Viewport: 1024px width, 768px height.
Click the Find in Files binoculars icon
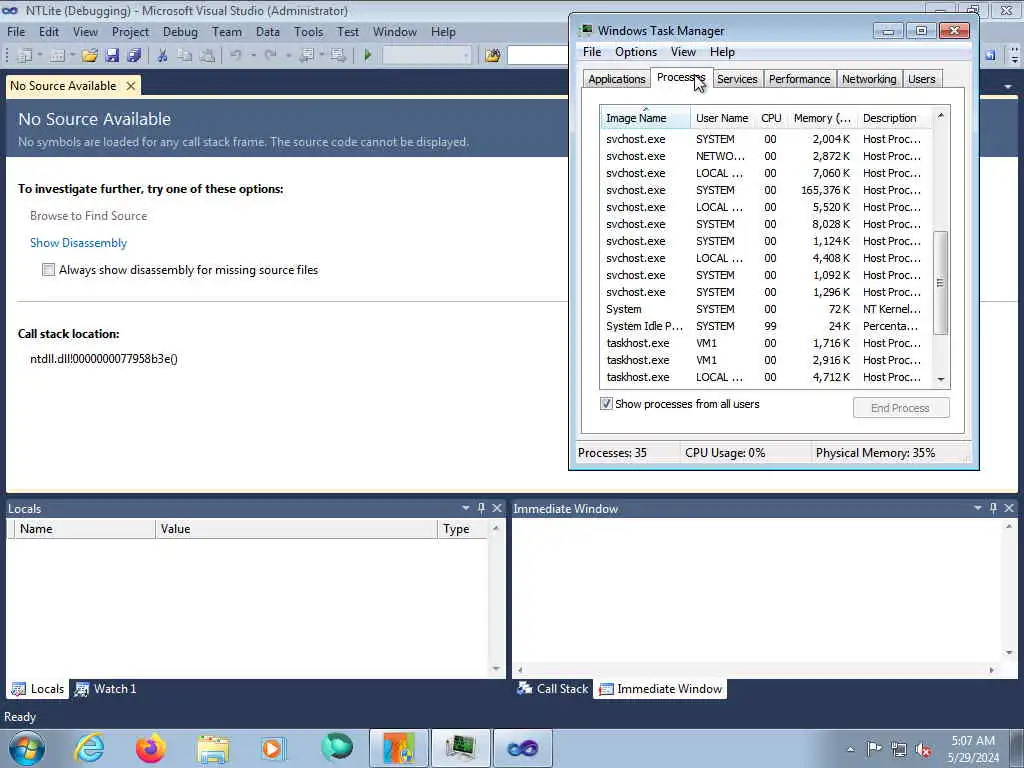point(492,56)
